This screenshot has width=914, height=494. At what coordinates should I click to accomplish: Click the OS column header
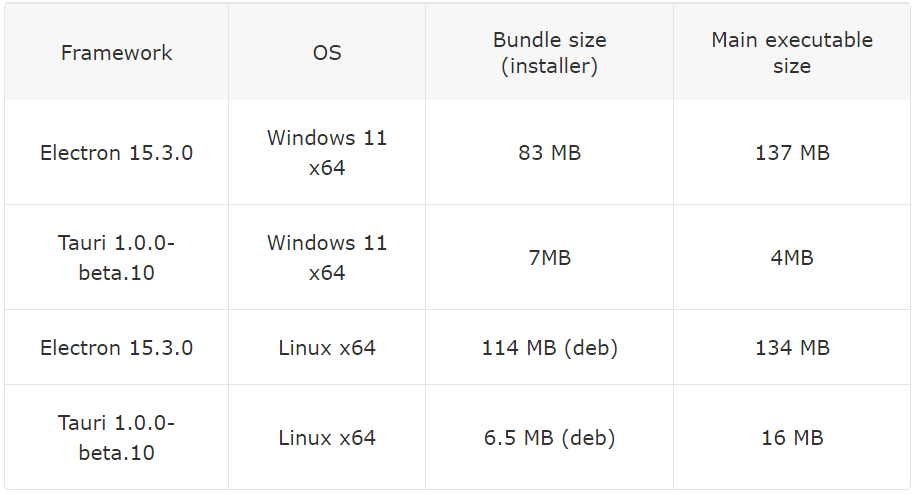click(x=327, y=53)
